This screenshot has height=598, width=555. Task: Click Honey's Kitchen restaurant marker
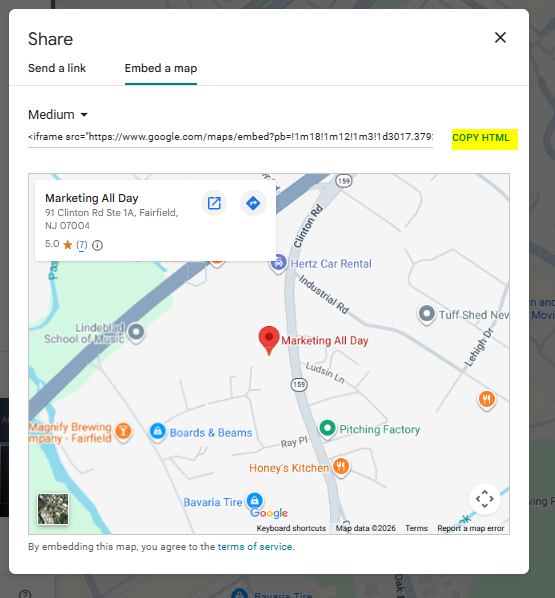[x=341, y=467]
